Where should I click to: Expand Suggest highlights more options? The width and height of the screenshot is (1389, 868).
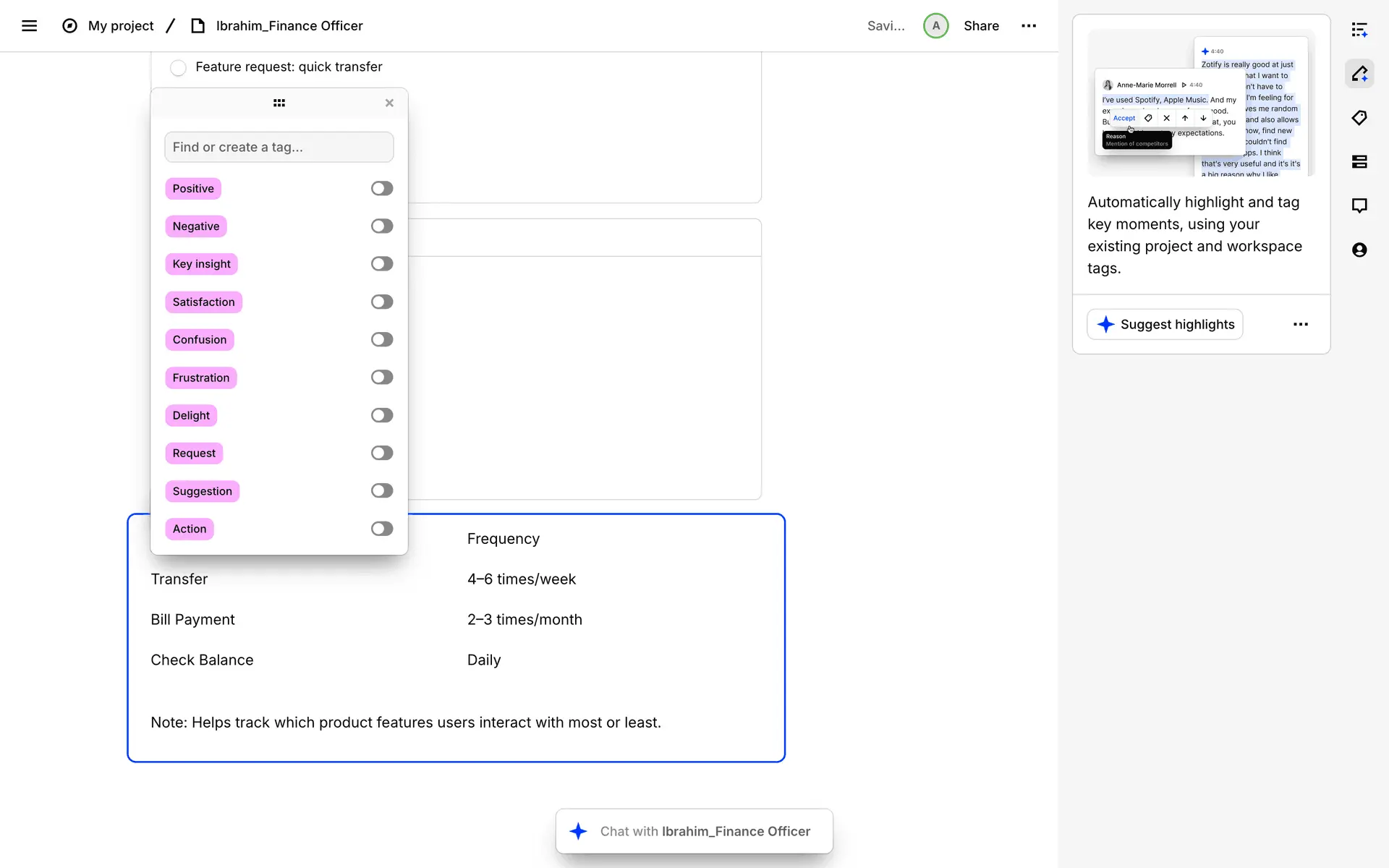tap(1300, 325)
